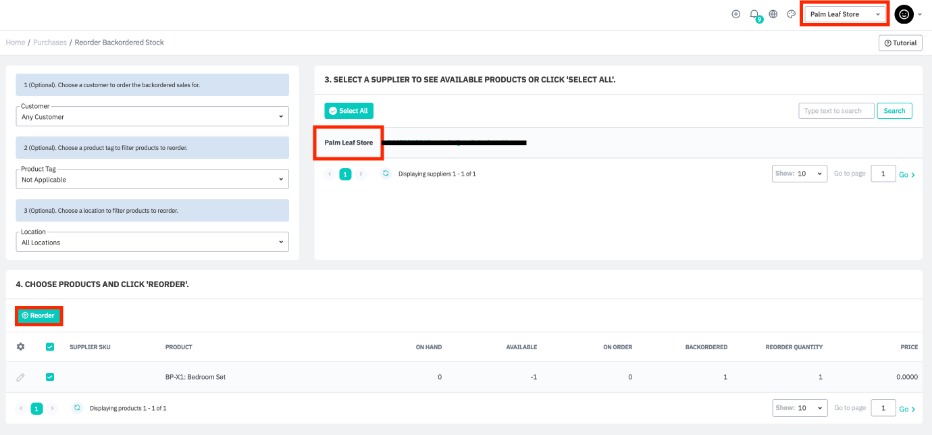Open the theme palette icon
Viewport: 932px width, 435px height.
(x=790, y=14)
